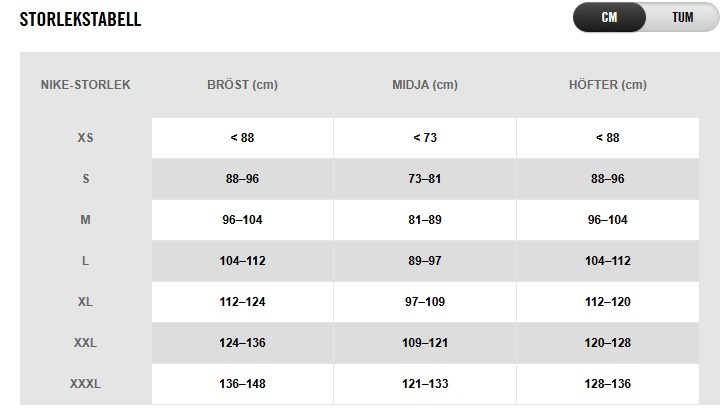Click the STORLEKSTABELL heading
Screen dimensions: 728x411
[80, 19]
